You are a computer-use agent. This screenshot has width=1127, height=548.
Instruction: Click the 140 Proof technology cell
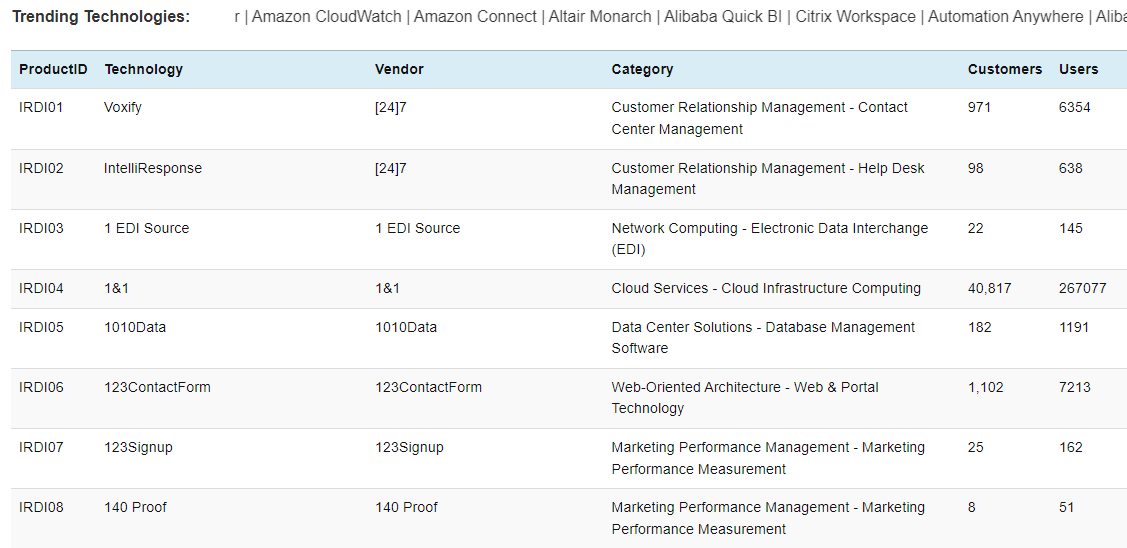135,508
